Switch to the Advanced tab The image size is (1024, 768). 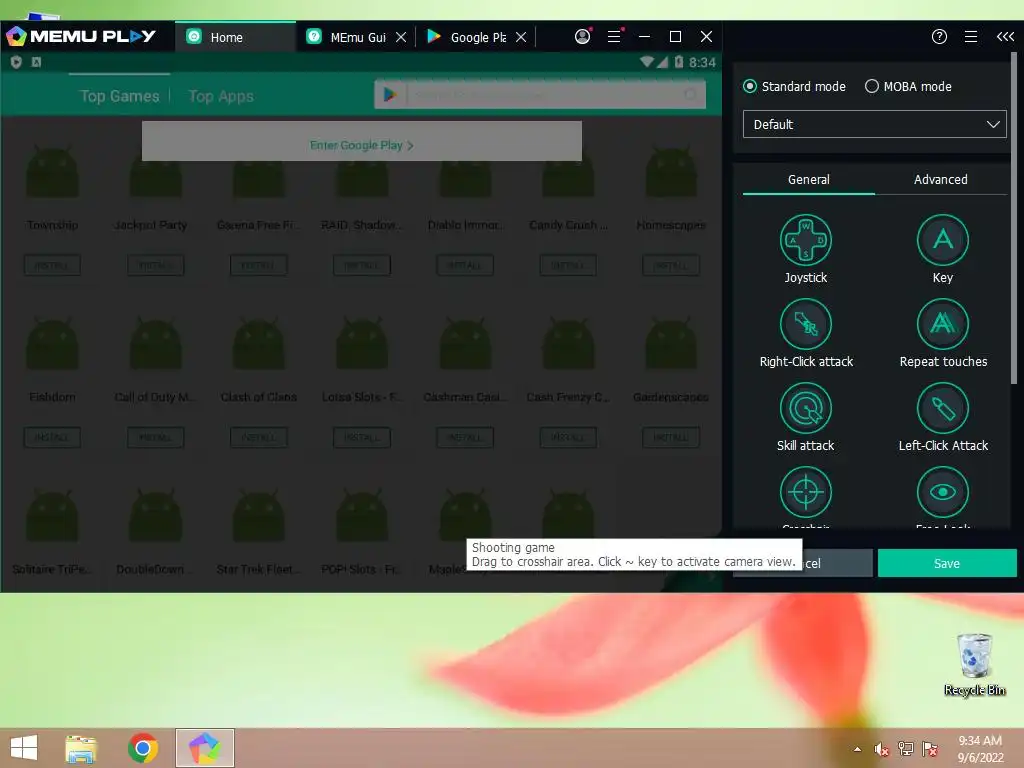click(x=940, y=180)
